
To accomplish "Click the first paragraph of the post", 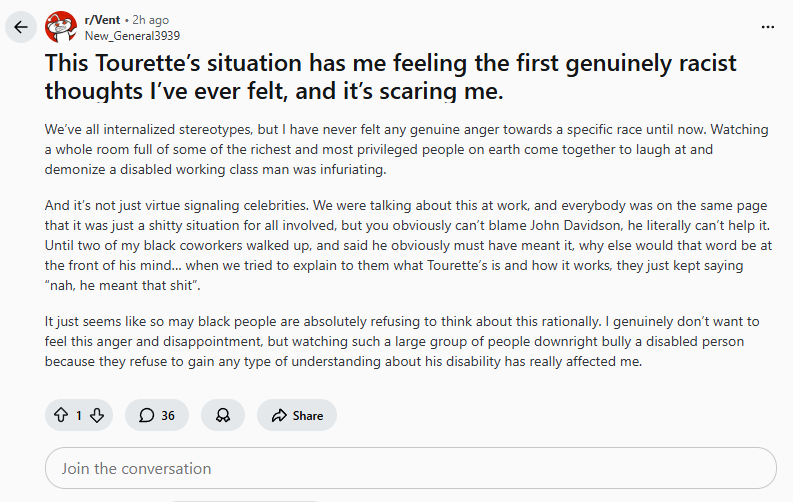I will (x=407, y=149).
